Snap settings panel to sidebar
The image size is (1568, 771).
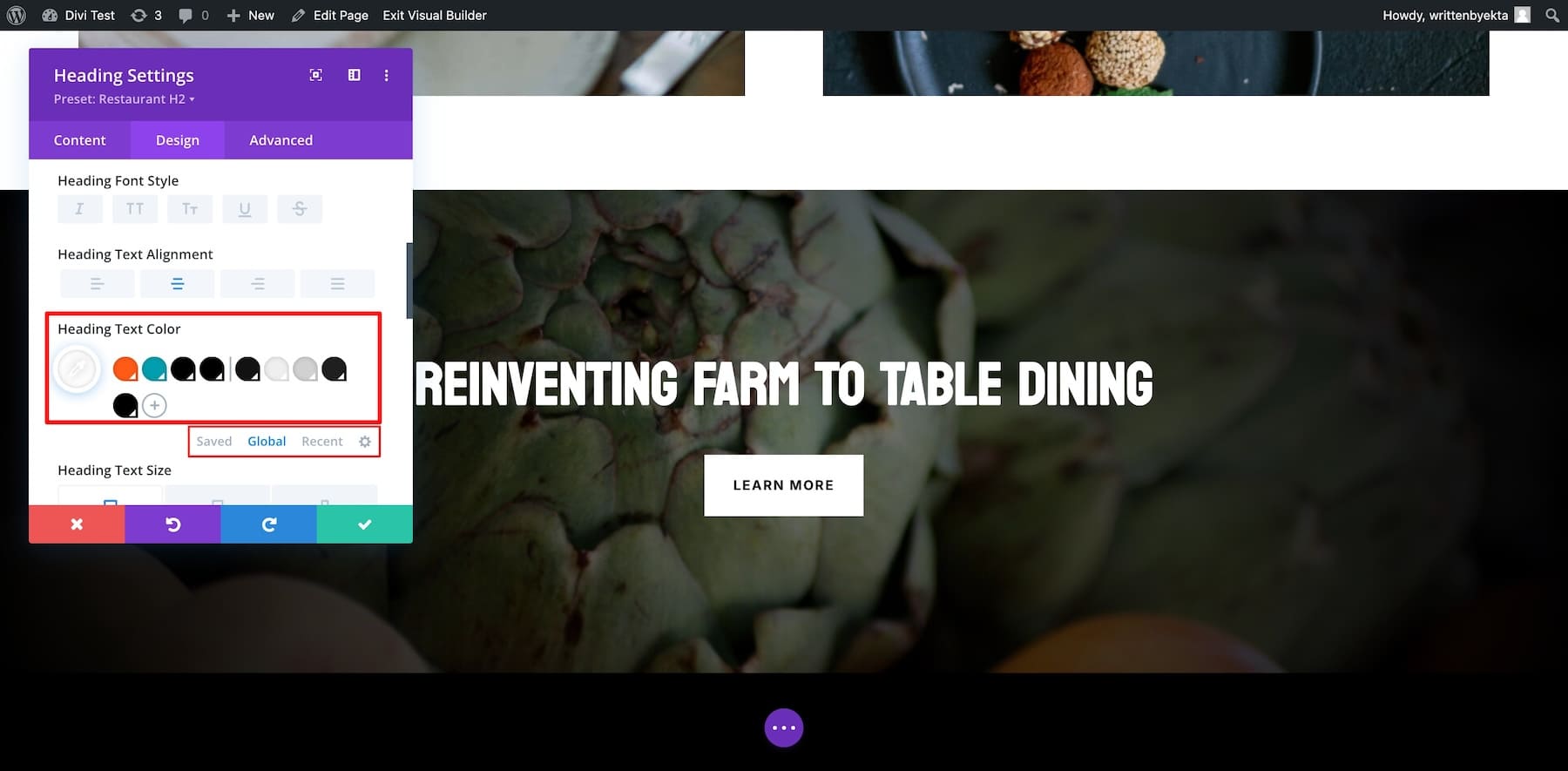(355, 76)
